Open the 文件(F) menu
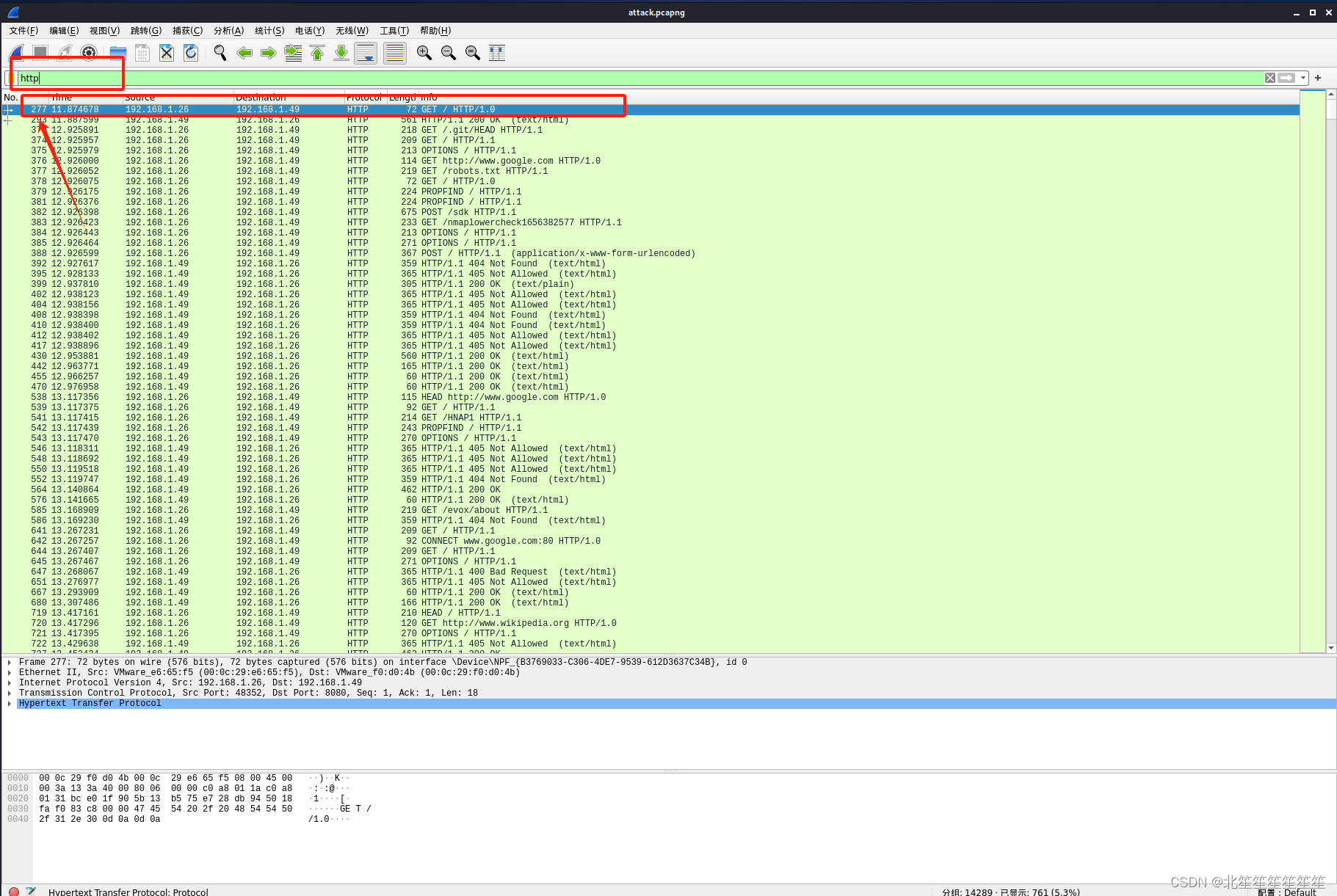Viewport: 1337px width, 896px height. (23, 30)
